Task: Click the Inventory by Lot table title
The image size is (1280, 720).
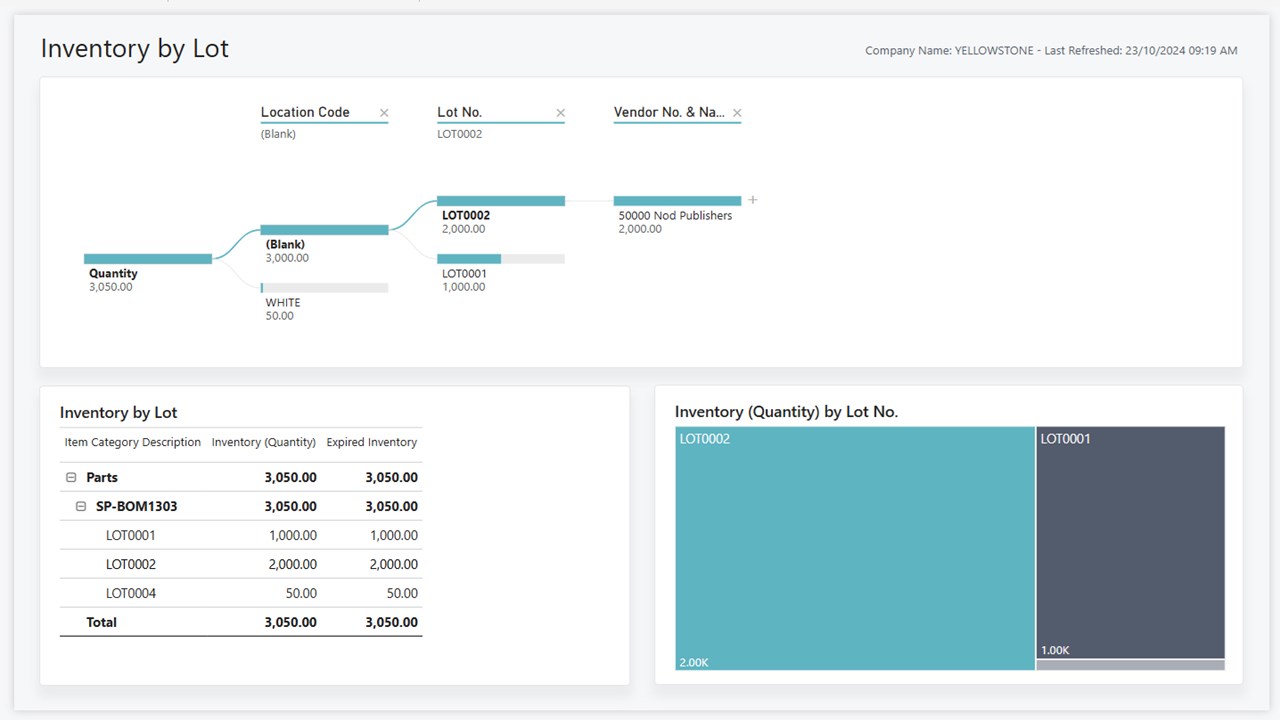Action: coord(118,412)
